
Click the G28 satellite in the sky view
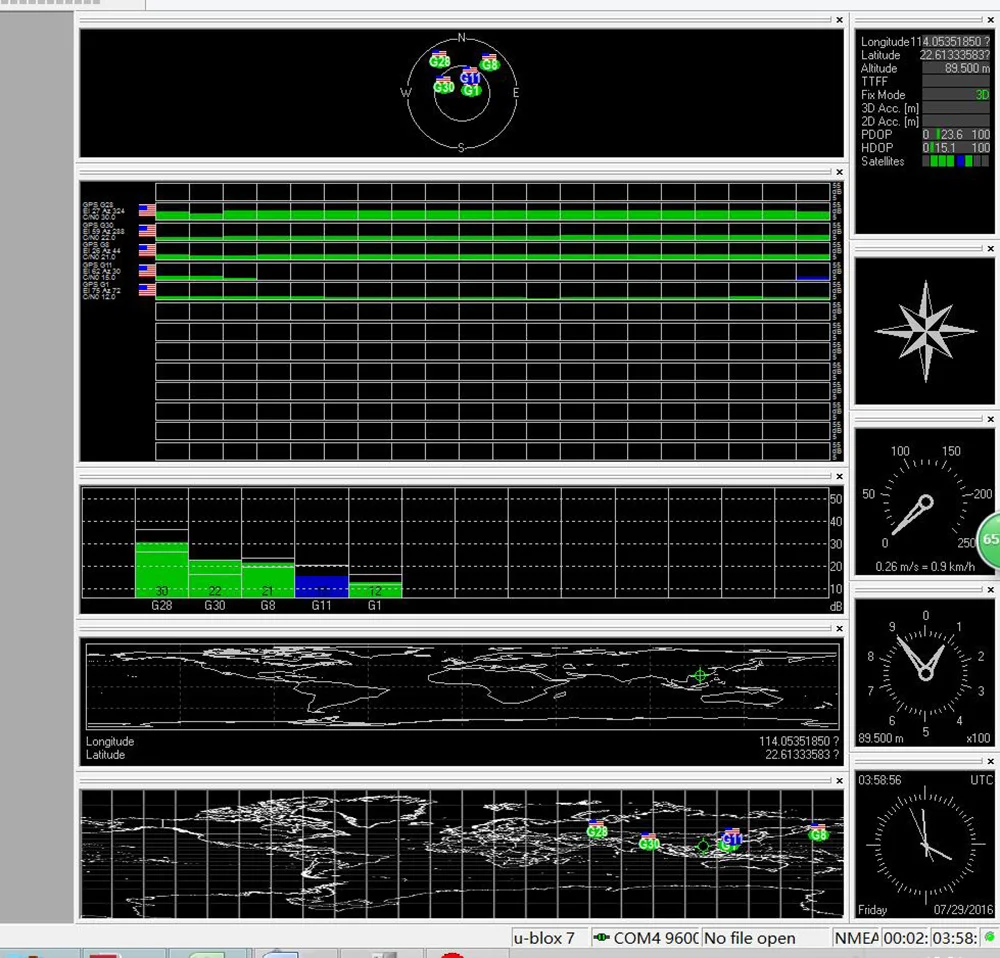point(440,60)
